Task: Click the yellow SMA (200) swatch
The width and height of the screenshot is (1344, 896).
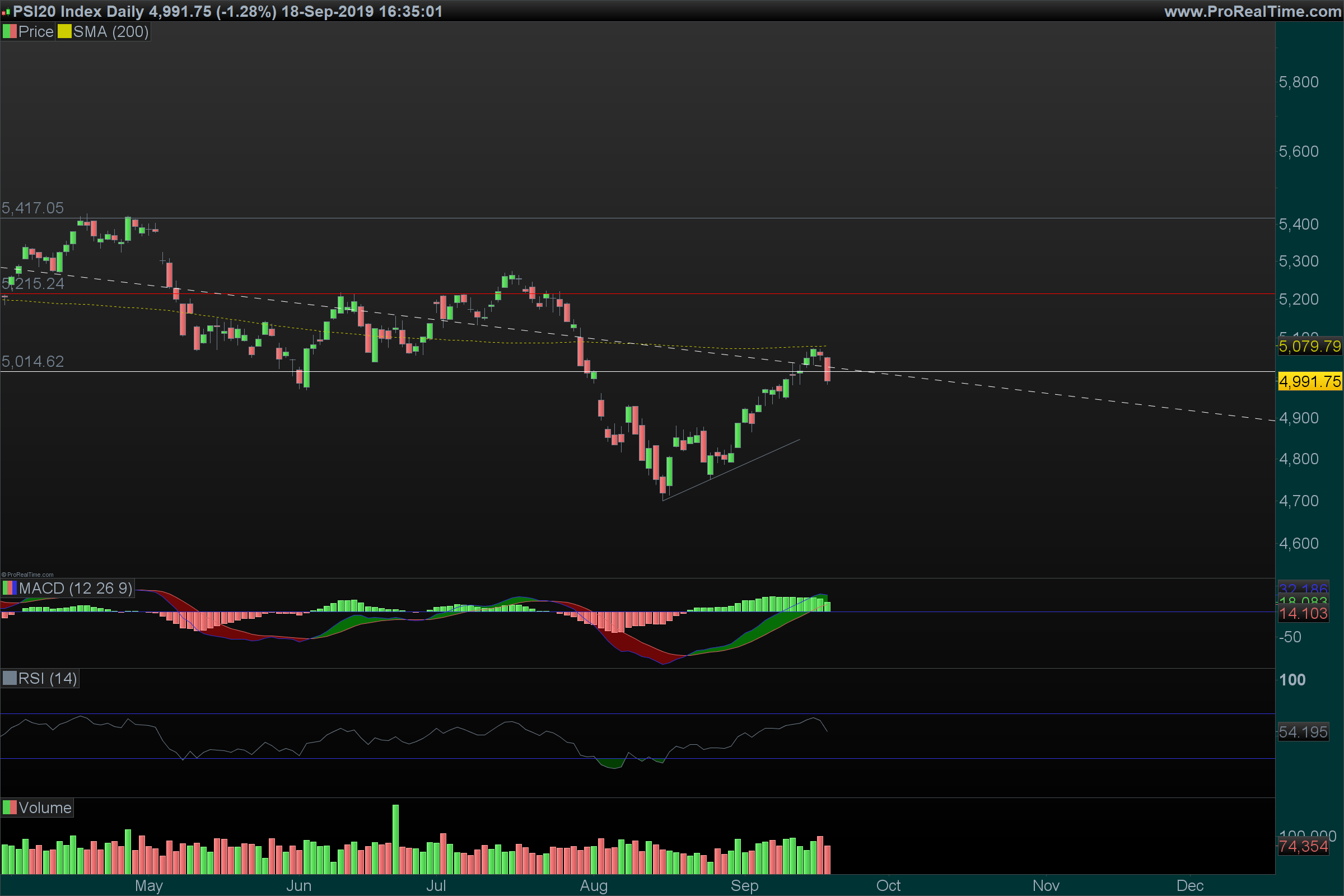Action: tap(64, 31)
